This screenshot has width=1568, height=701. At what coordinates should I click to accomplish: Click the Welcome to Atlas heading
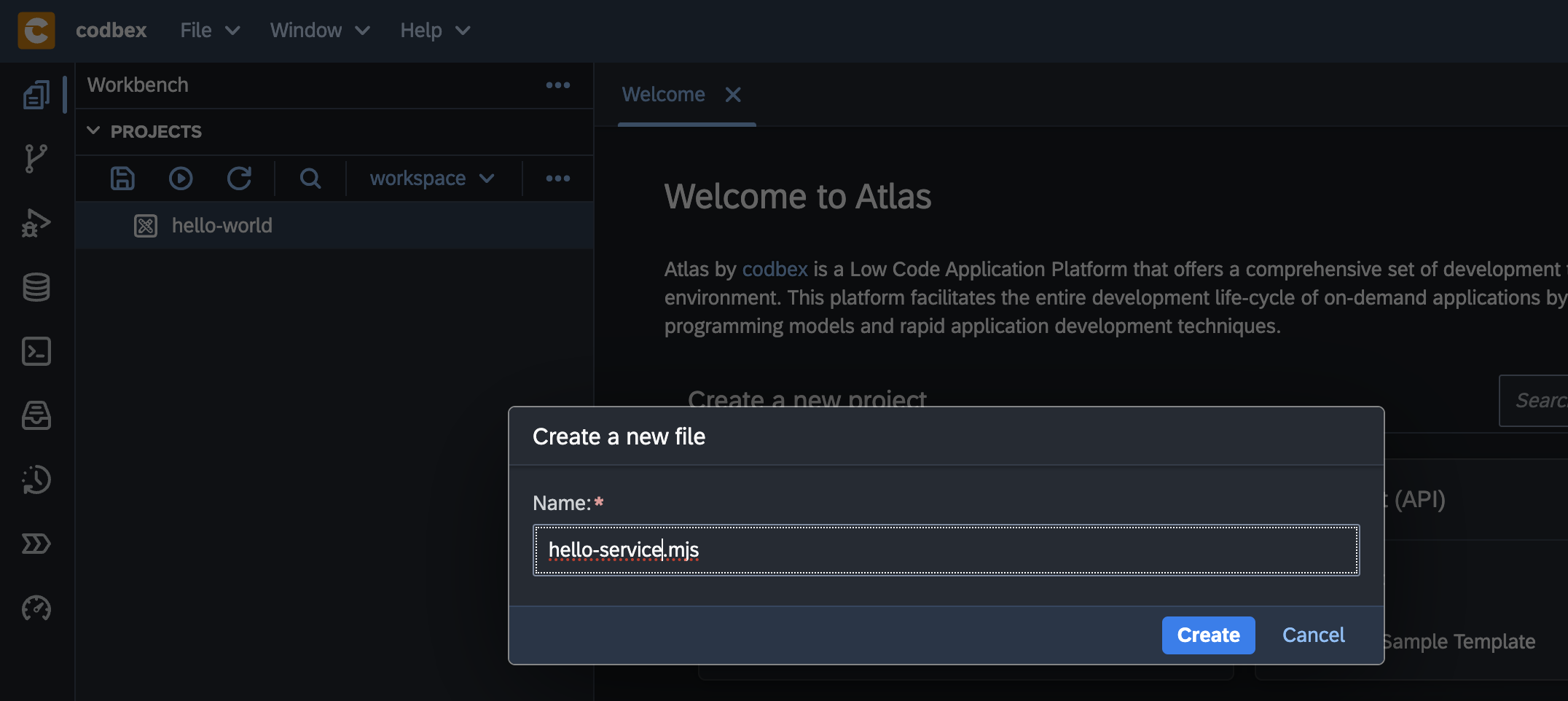tap(798, 197)
